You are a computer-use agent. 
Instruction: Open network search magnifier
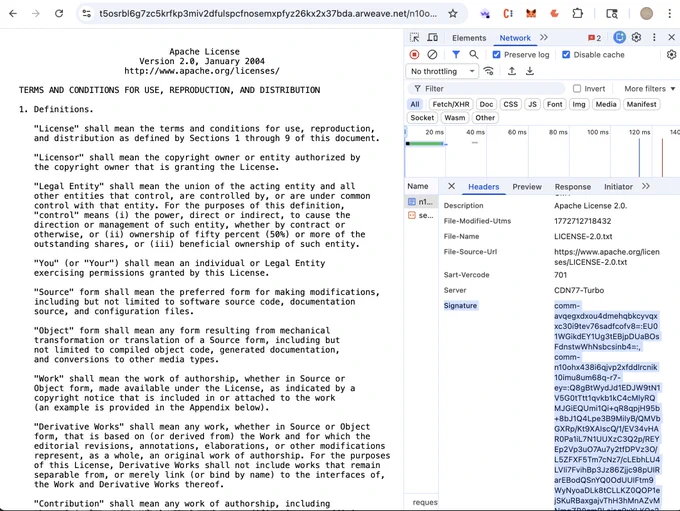474,55
